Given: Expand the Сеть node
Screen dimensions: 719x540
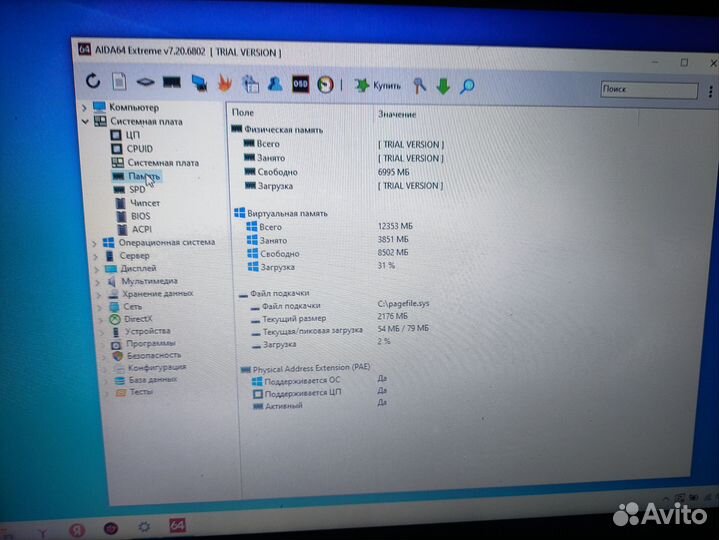Looking at the screenshot, I should pyautogui.click(x=100, y=307).
